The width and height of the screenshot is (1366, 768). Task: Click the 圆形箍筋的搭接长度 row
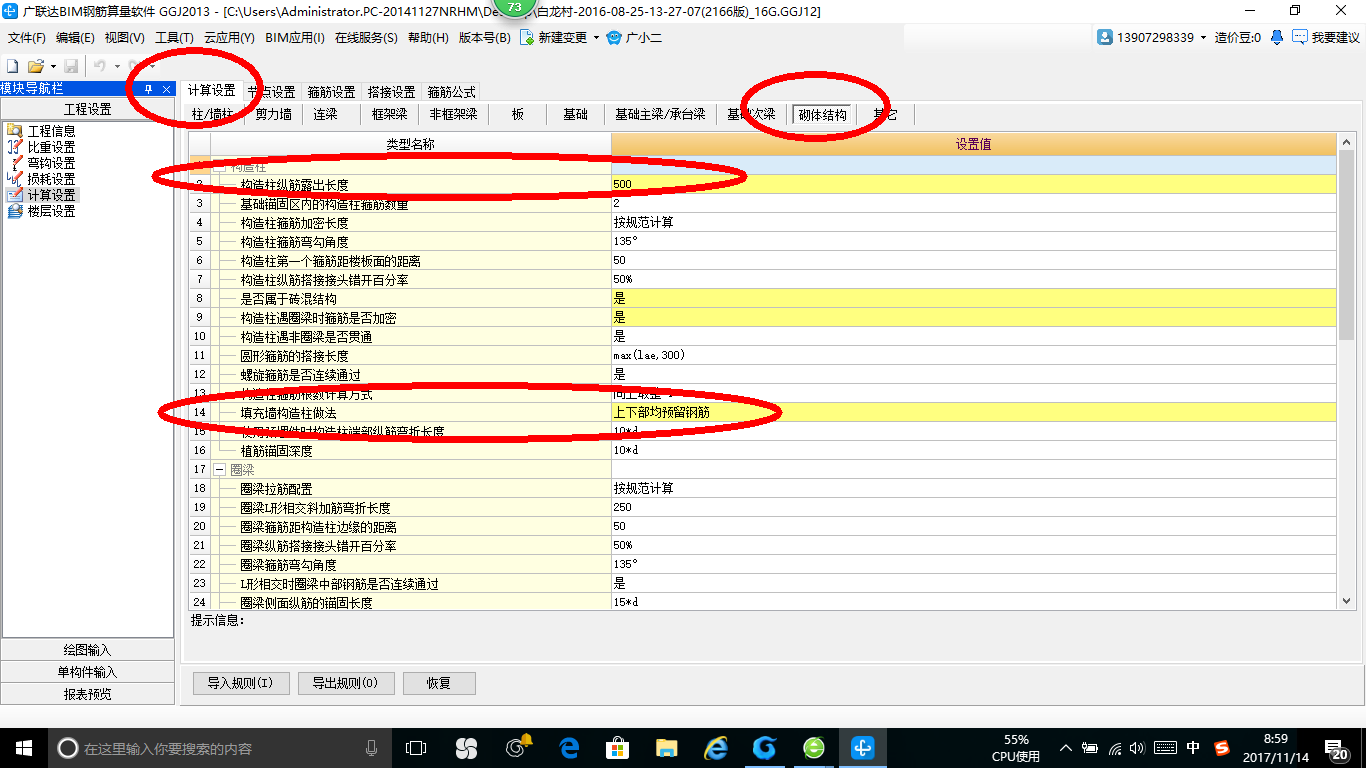point(763,355)
